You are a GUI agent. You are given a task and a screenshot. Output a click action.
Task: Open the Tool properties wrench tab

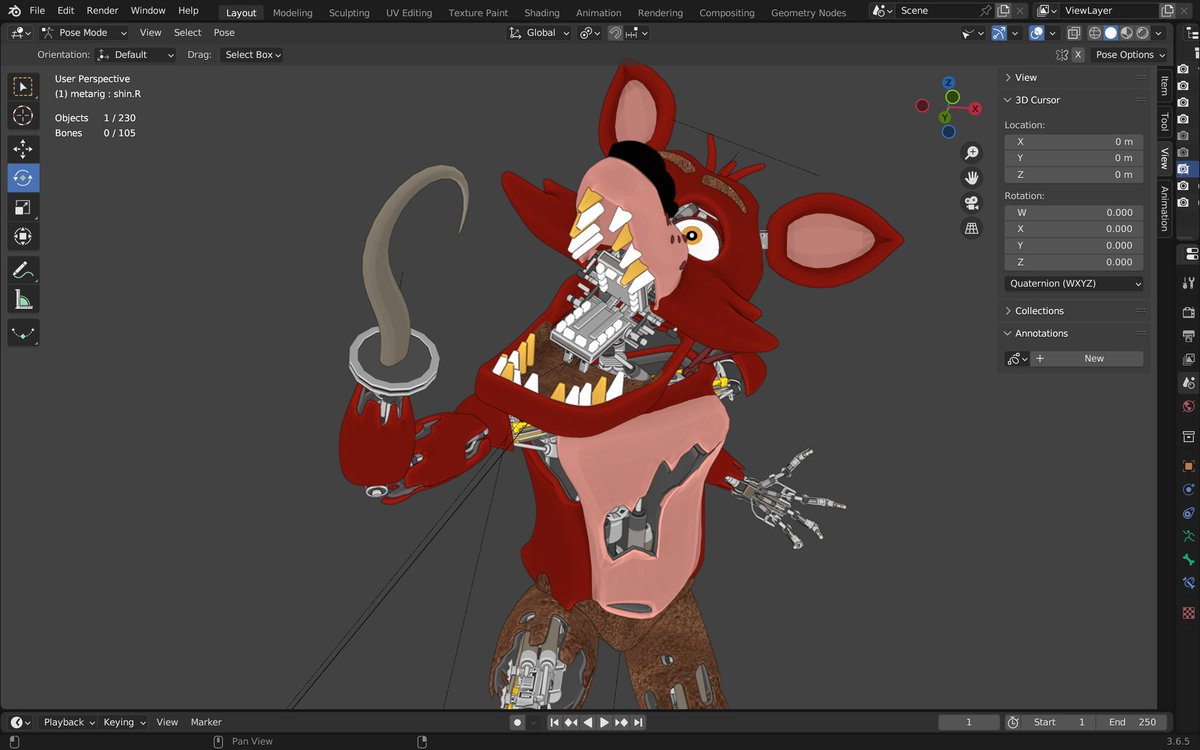coord(1189,283)
